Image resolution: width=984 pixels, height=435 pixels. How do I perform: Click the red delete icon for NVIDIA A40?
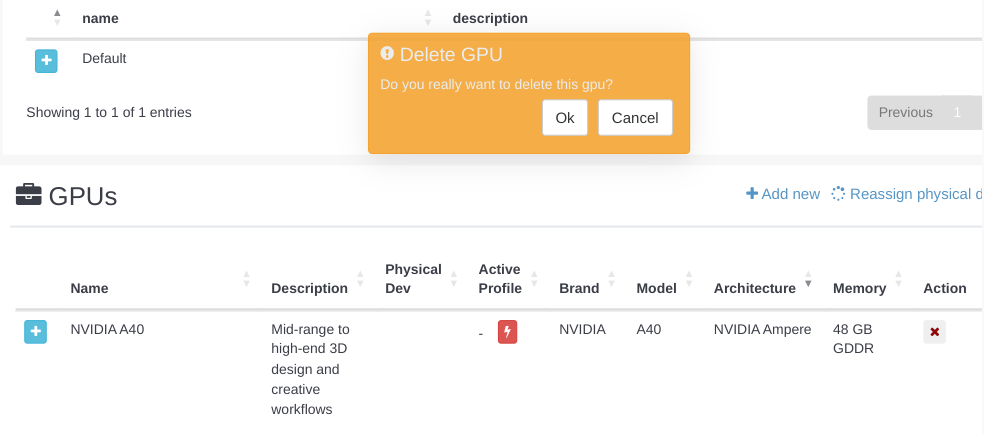(x=934, y=332)
